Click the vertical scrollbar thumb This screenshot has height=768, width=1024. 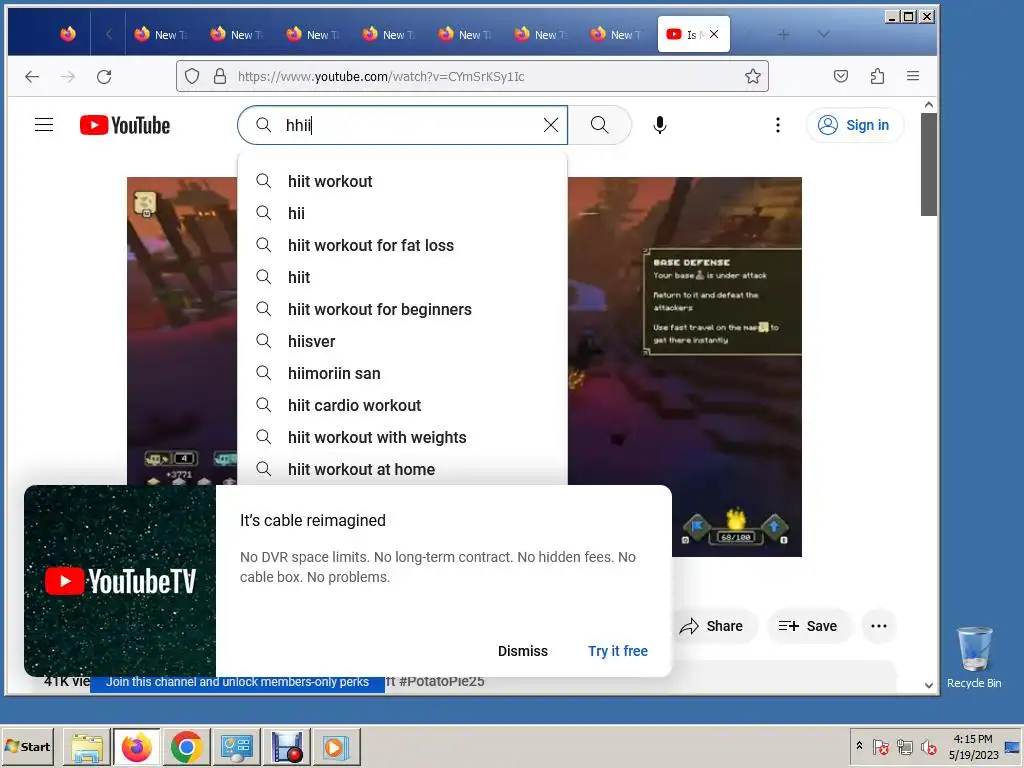(x=929, y=164)
